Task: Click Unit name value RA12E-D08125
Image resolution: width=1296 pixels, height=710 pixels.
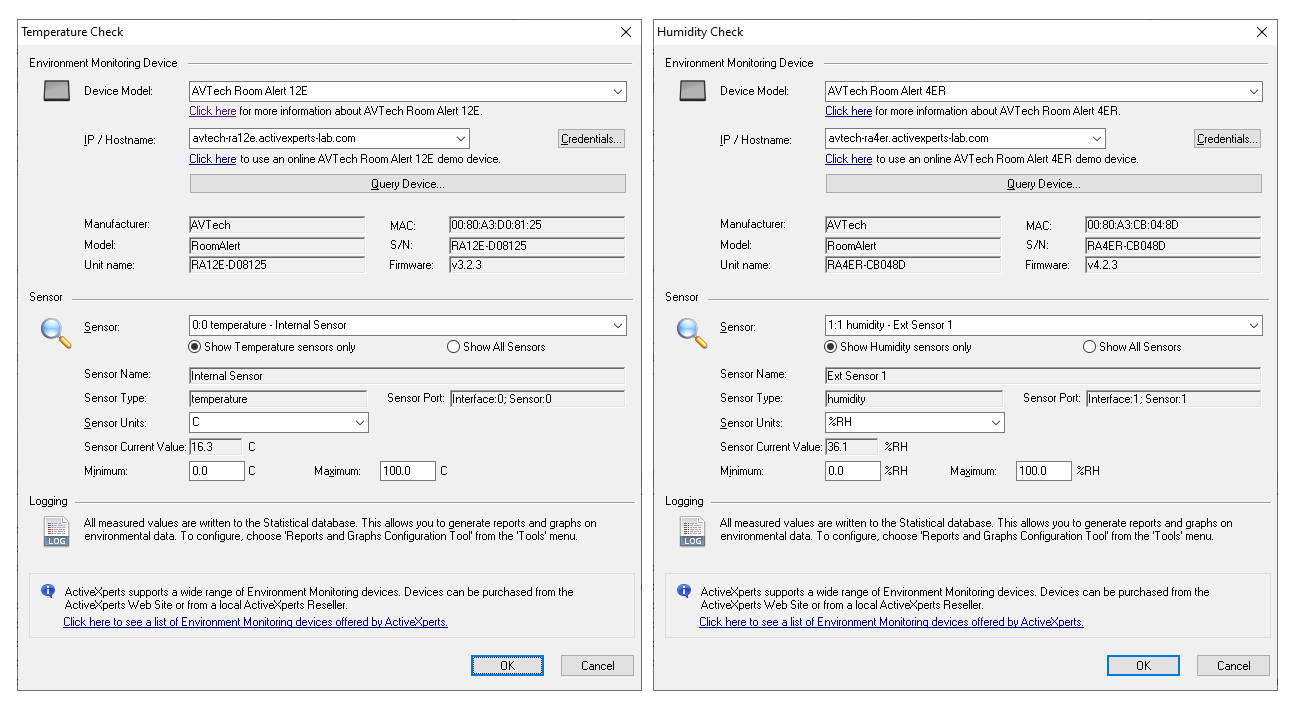Action: pyautogui.click(x=277, y=266)
